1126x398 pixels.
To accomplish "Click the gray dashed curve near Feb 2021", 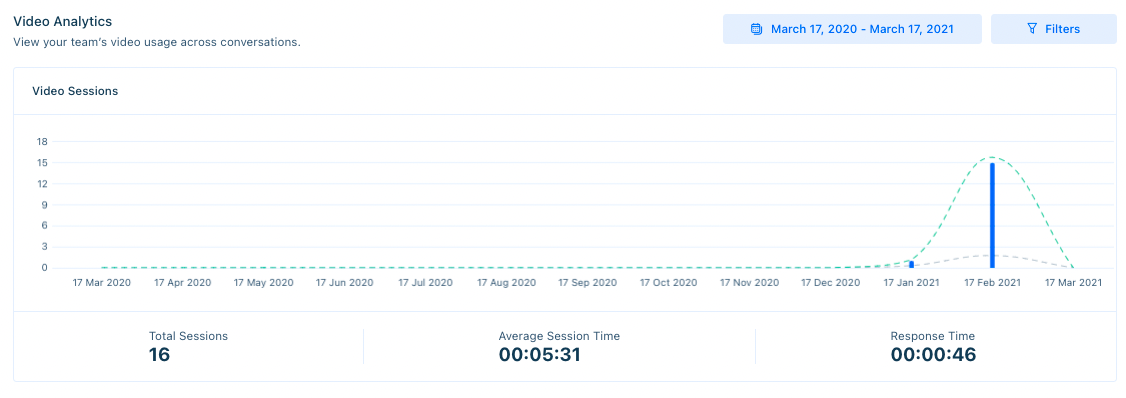I will point(992,255).
